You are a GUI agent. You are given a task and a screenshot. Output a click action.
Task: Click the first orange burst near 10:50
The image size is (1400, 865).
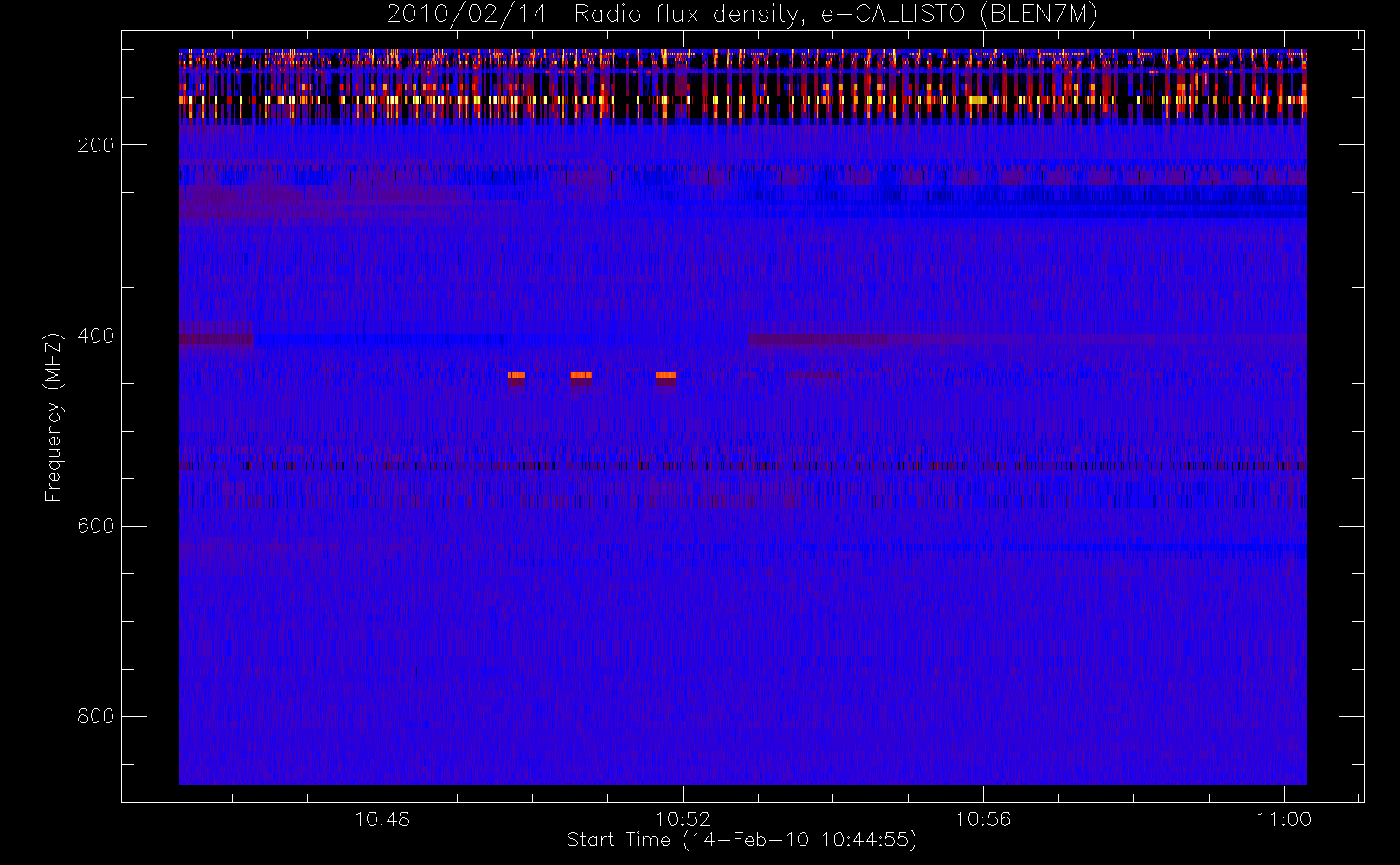[517, 375]
